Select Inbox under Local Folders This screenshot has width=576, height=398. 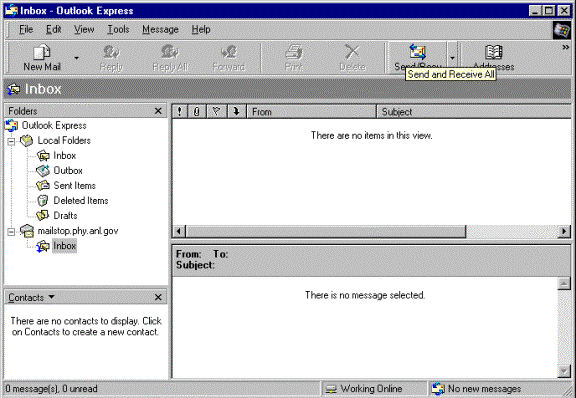click(64, 156)
